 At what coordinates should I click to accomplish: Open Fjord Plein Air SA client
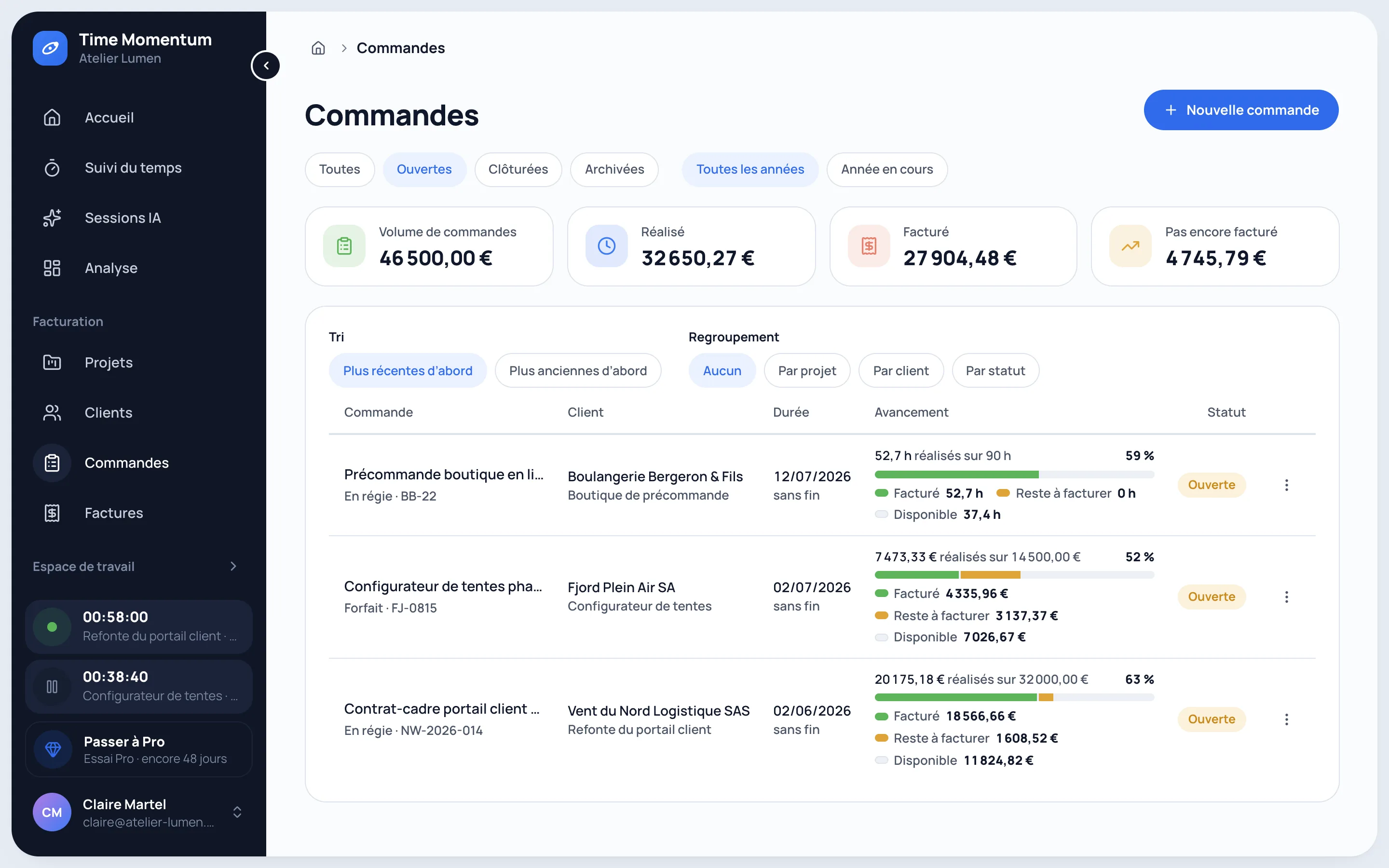point(621,587)
